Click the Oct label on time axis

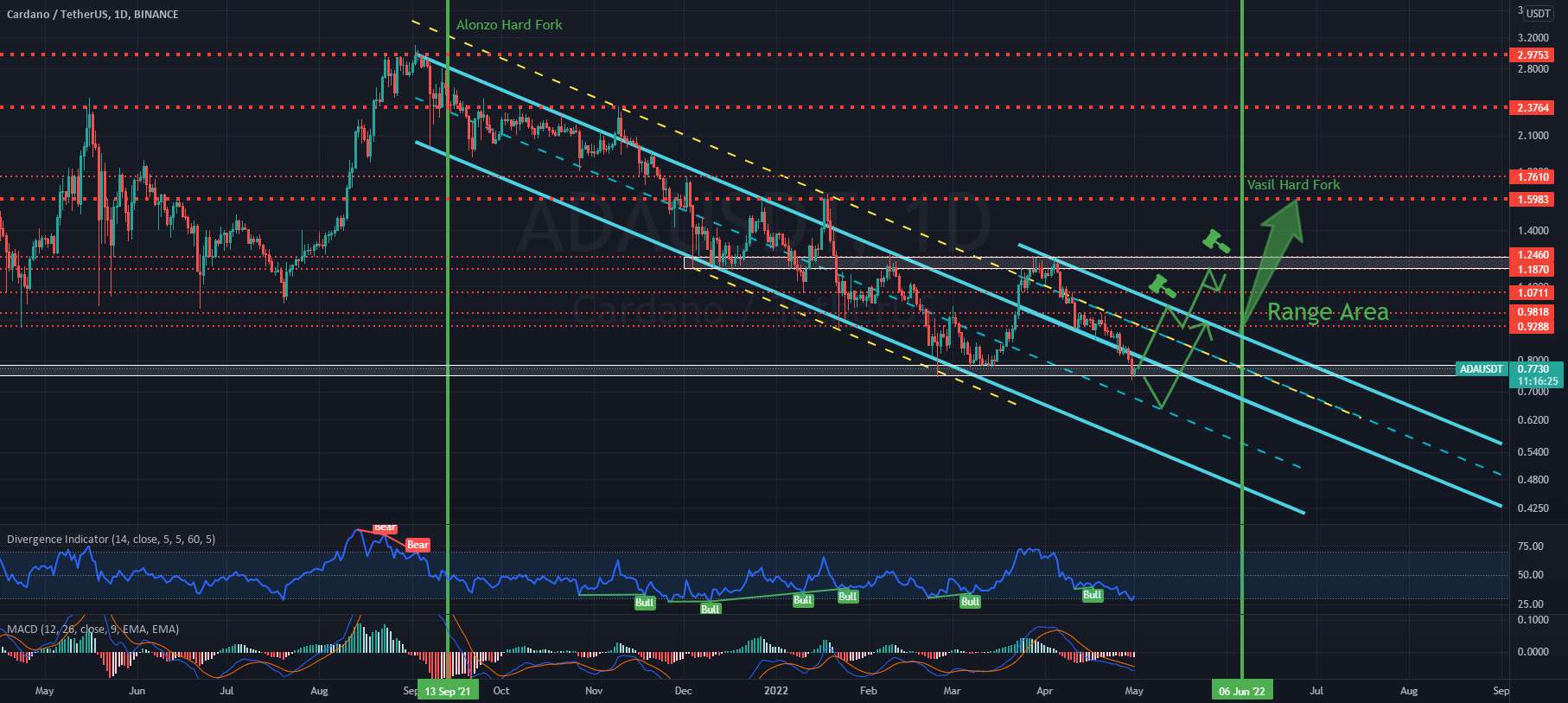coord(500,691)
